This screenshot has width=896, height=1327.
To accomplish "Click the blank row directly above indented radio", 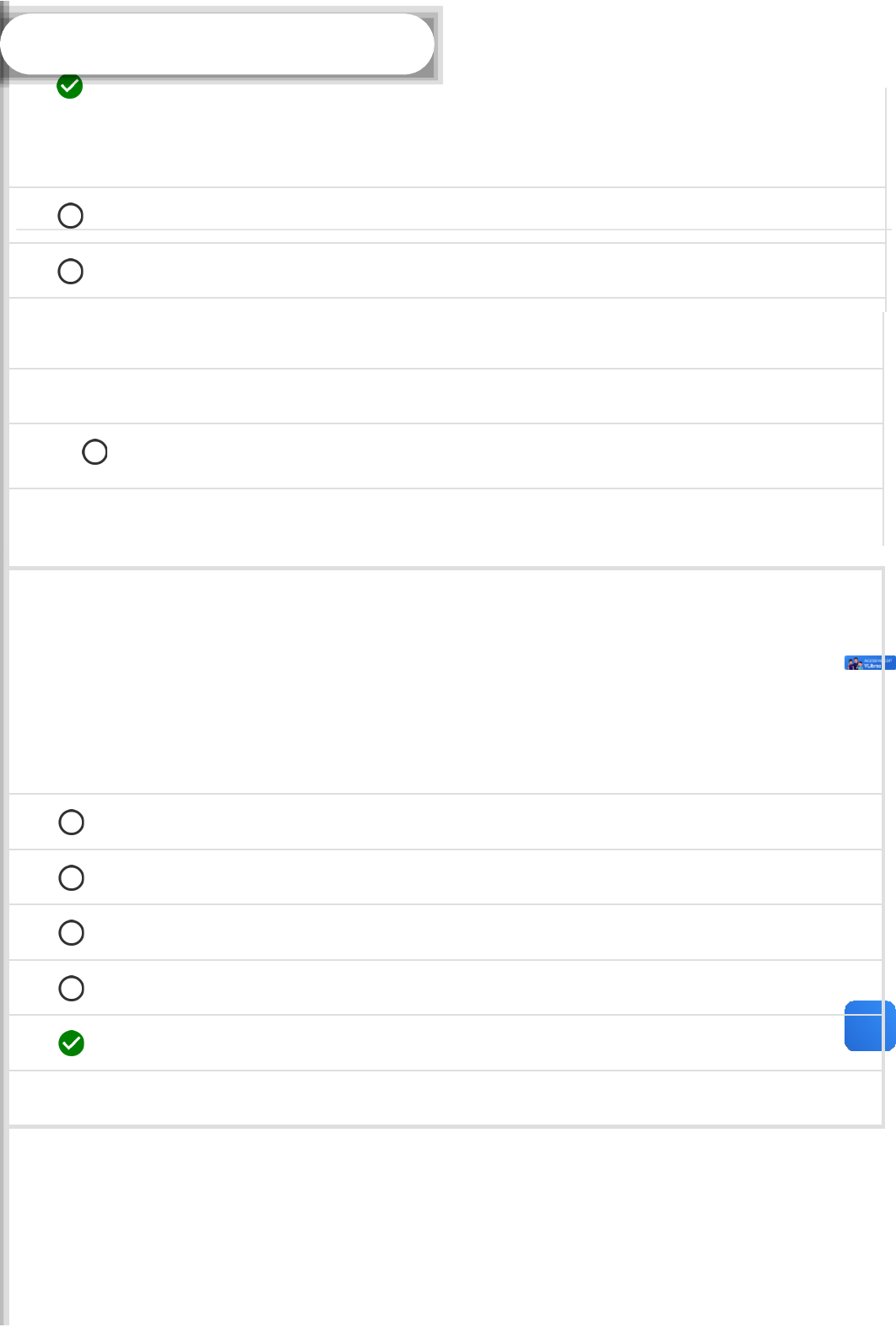I will coord(445,396).
